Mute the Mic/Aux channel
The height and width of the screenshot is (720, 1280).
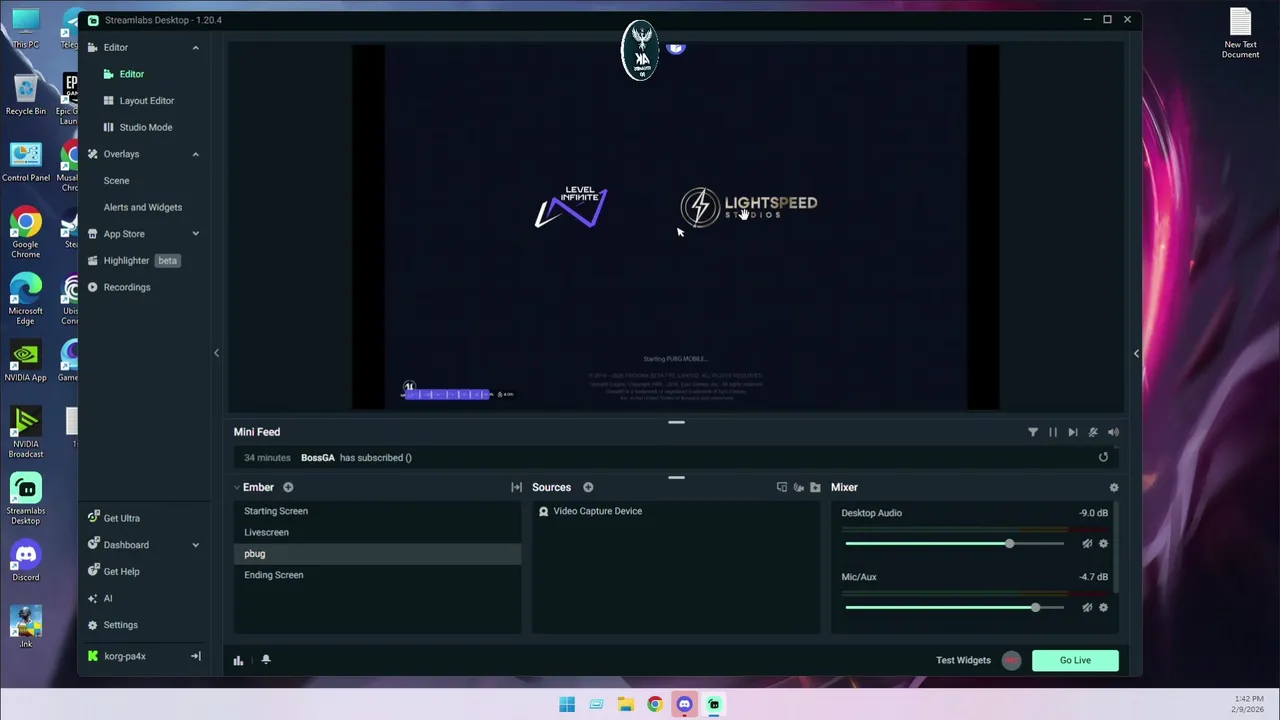1087,607
